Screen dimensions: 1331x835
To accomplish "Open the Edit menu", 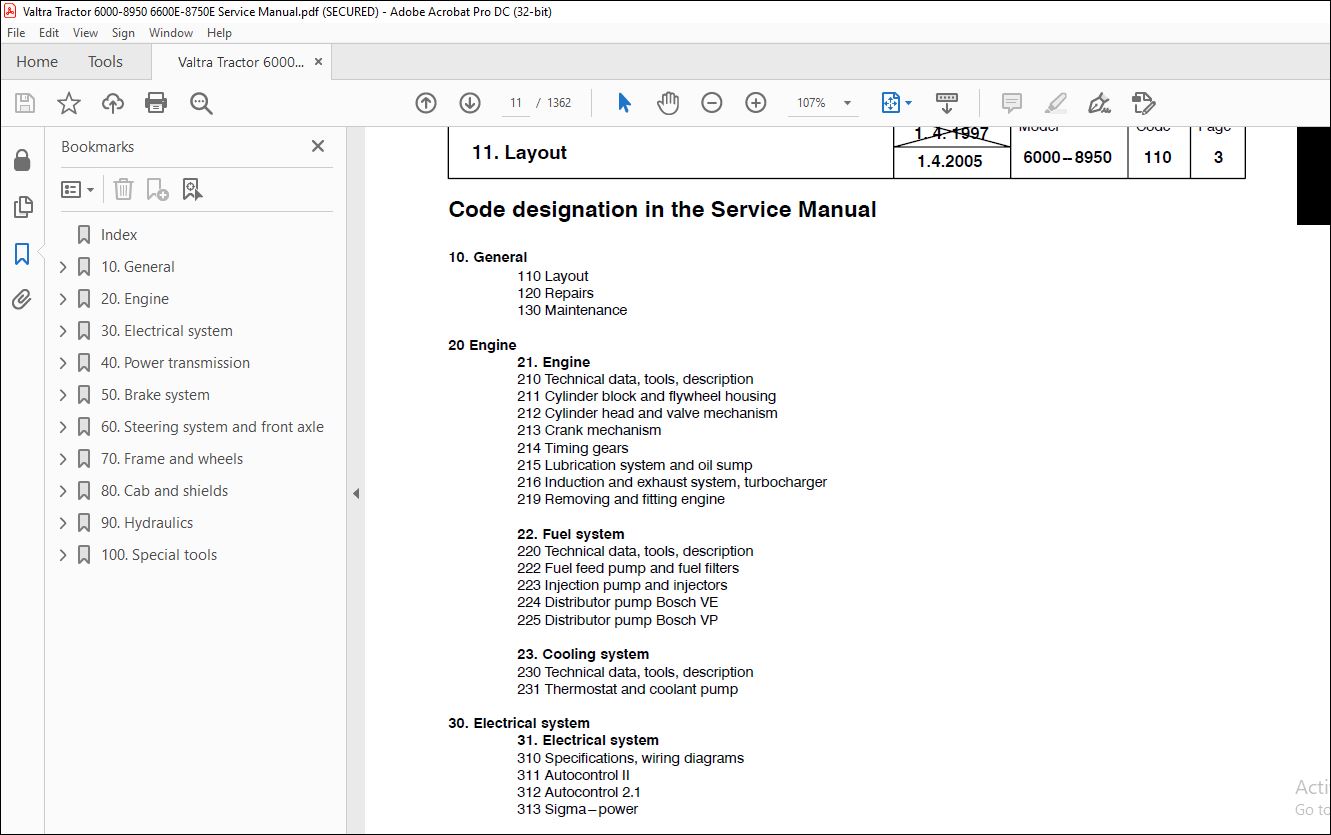I will pos(49,33).
